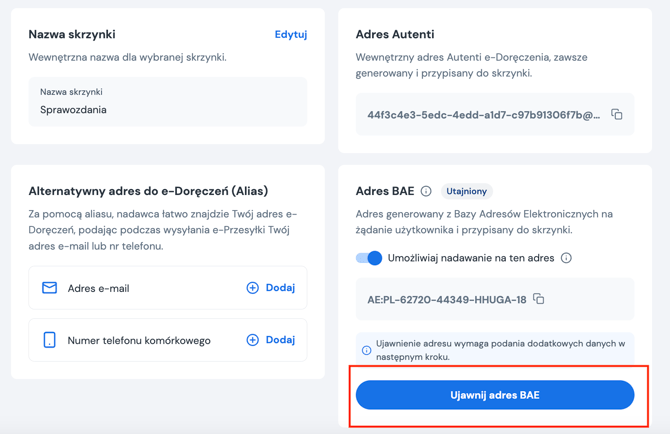
Task: Click info icon in Ujawnienie adresu notice
Action: tap(367, 350)
